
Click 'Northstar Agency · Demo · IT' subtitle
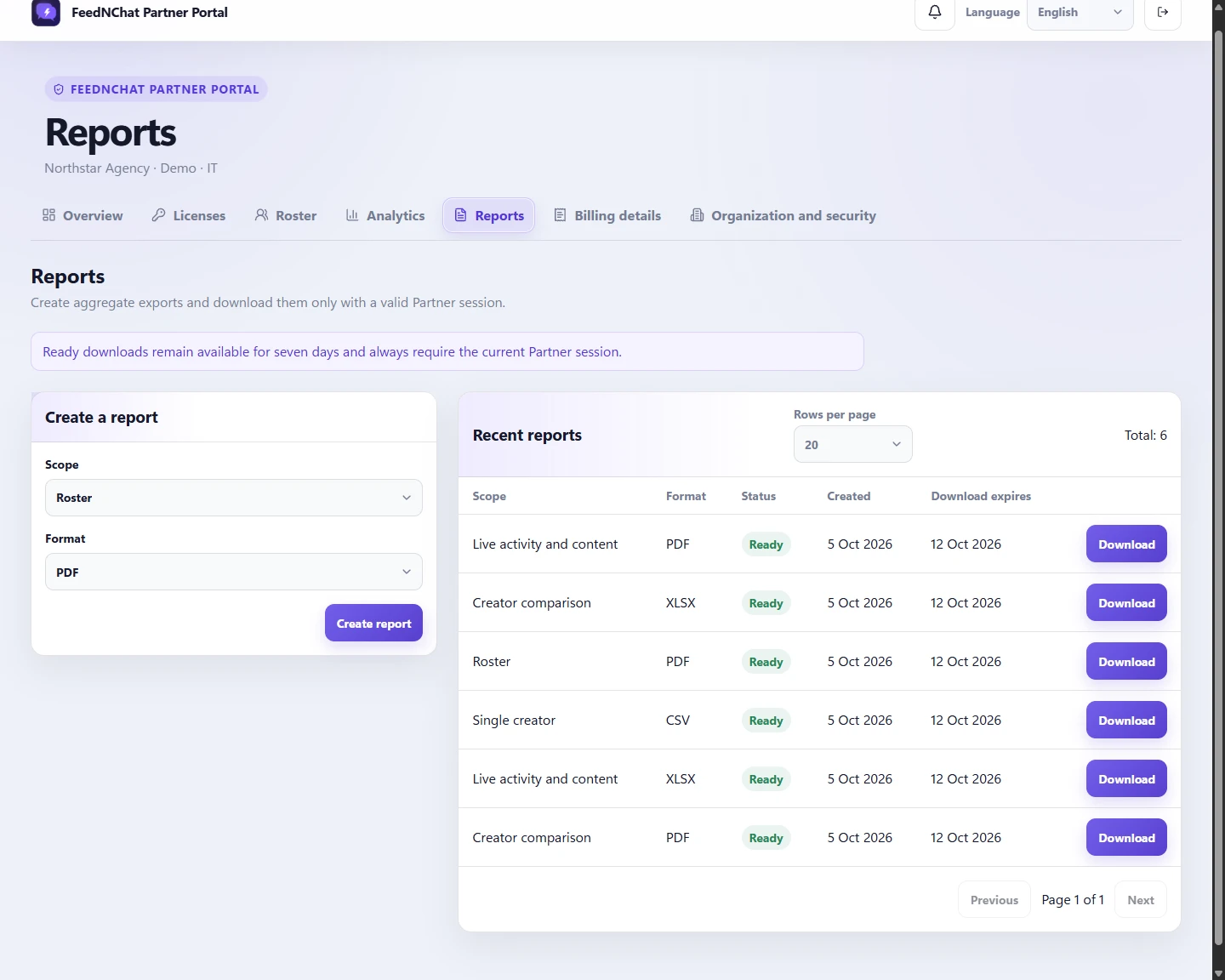(x=131, y=168)
